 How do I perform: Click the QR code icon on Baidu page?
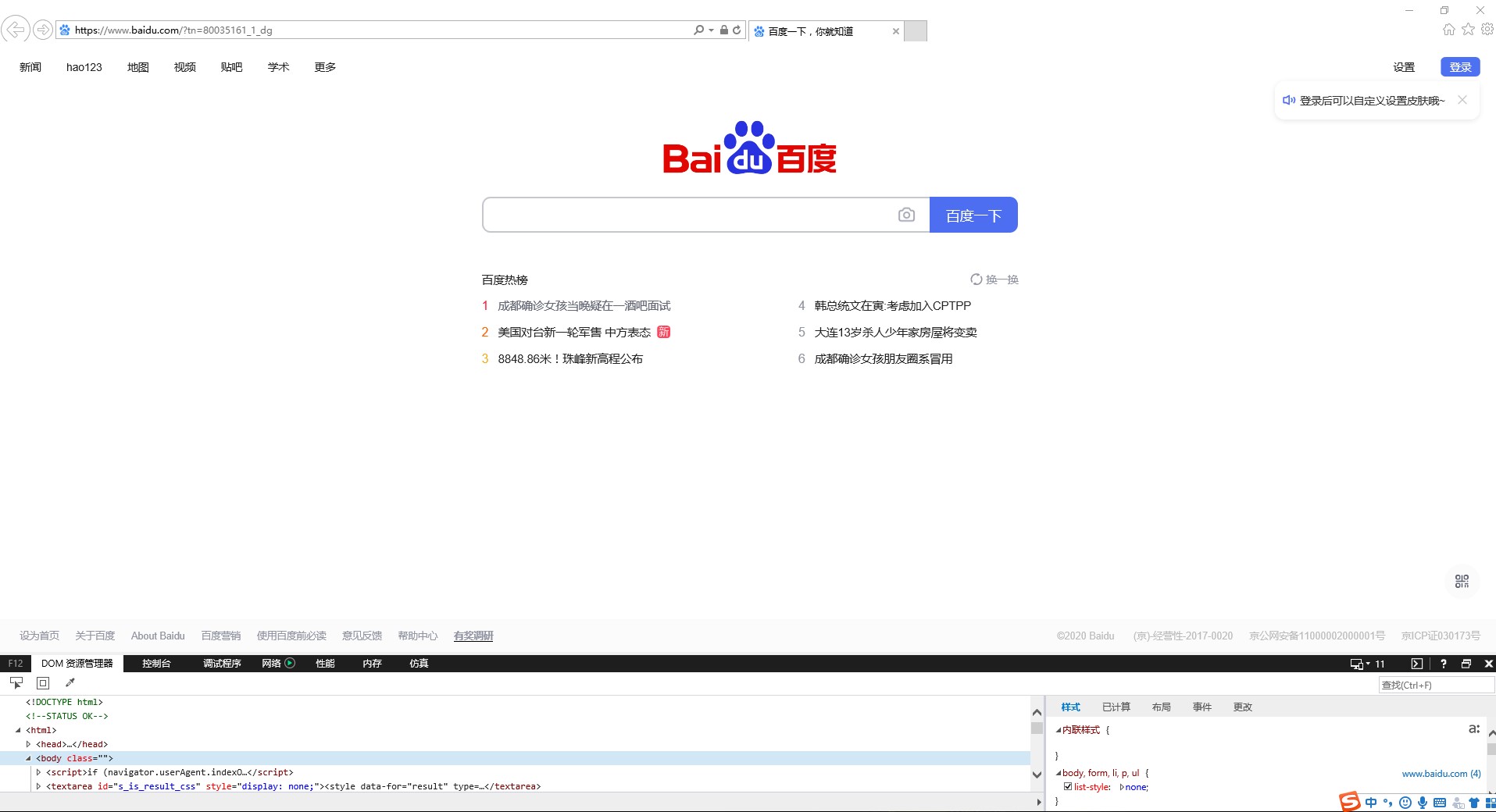point(1462,581)
